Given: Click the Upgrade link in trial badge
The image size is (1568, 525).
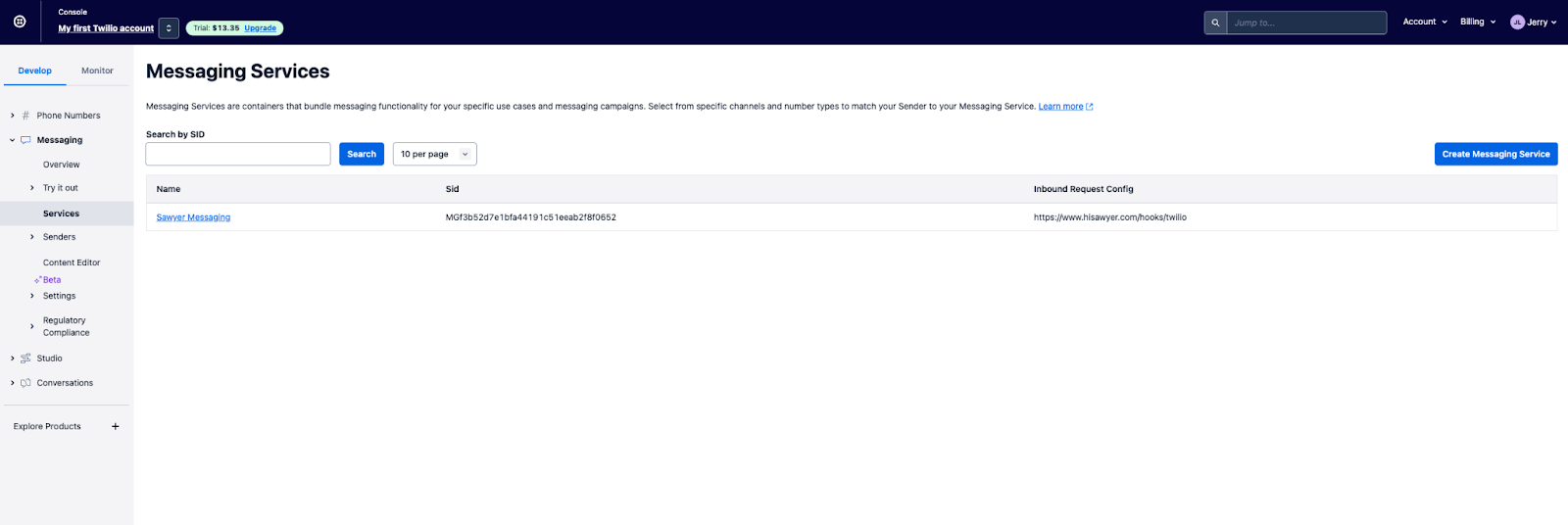Looking at the screenshot, I should point(260,28).
